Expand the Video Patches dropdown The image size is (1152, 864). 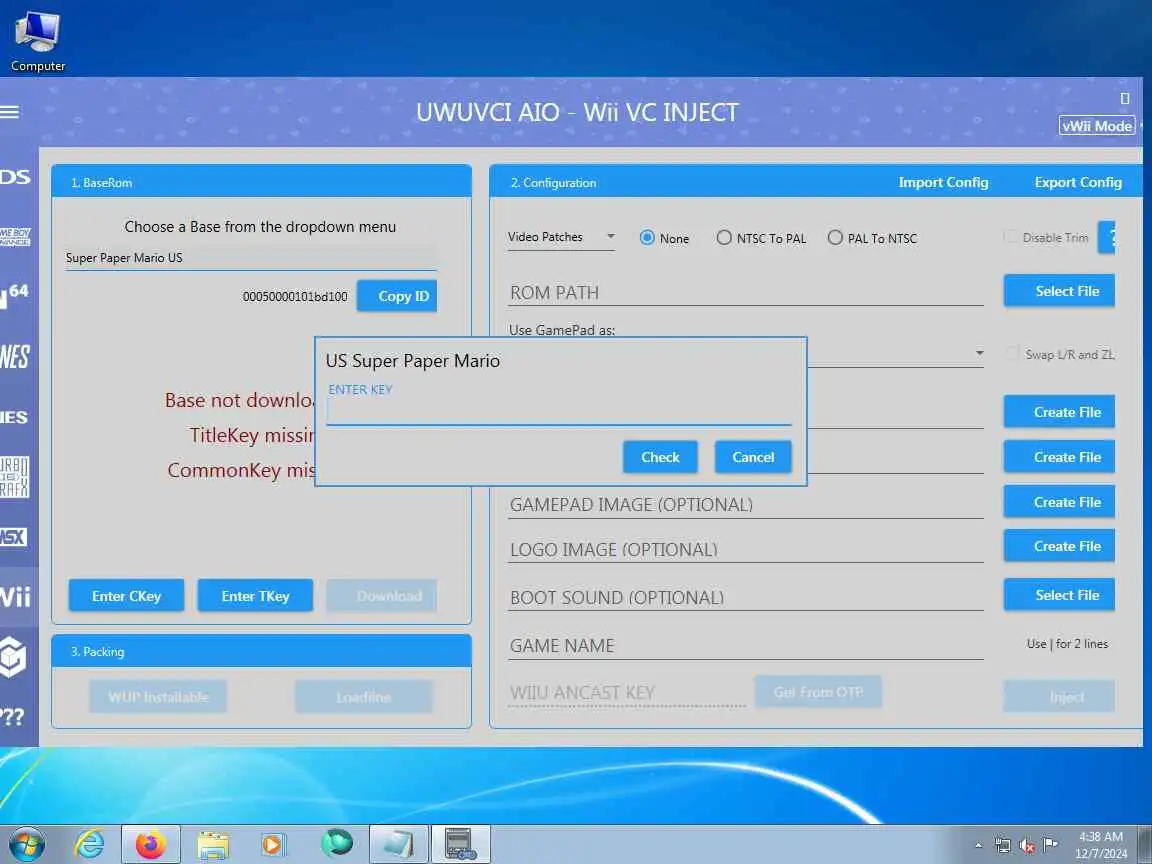click(x=561, y=237)
